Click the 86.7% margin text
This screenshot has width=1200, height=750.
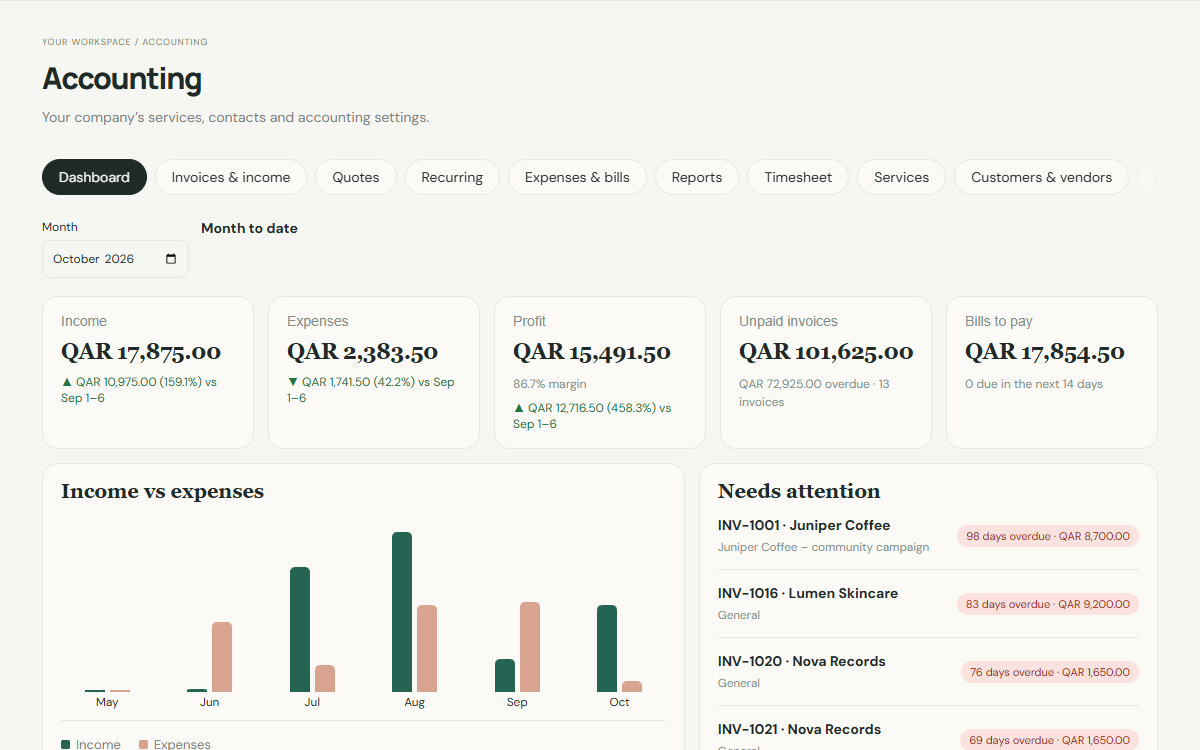click(550, 384)
